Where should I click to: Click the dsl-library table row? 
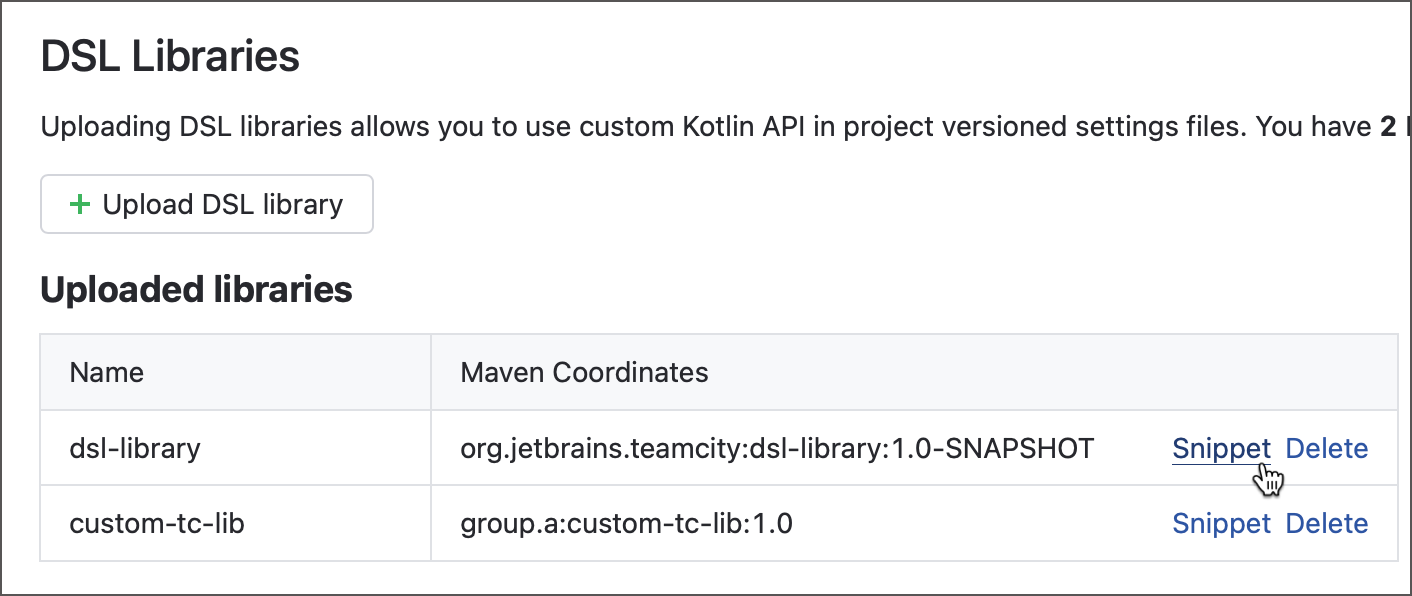pyautogui.click(x=700, y=448)
